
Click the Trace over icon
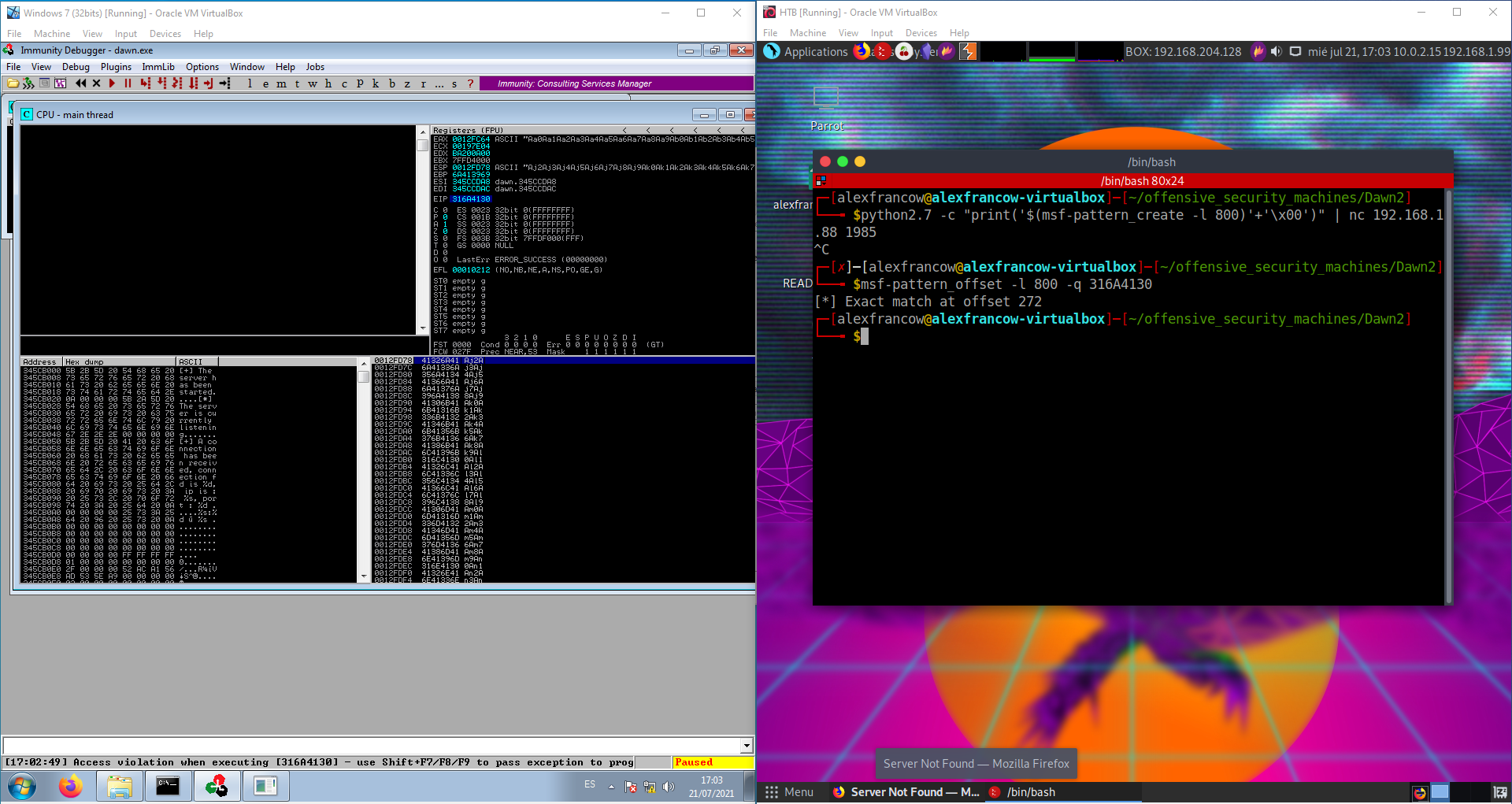[x=194, y=83]
